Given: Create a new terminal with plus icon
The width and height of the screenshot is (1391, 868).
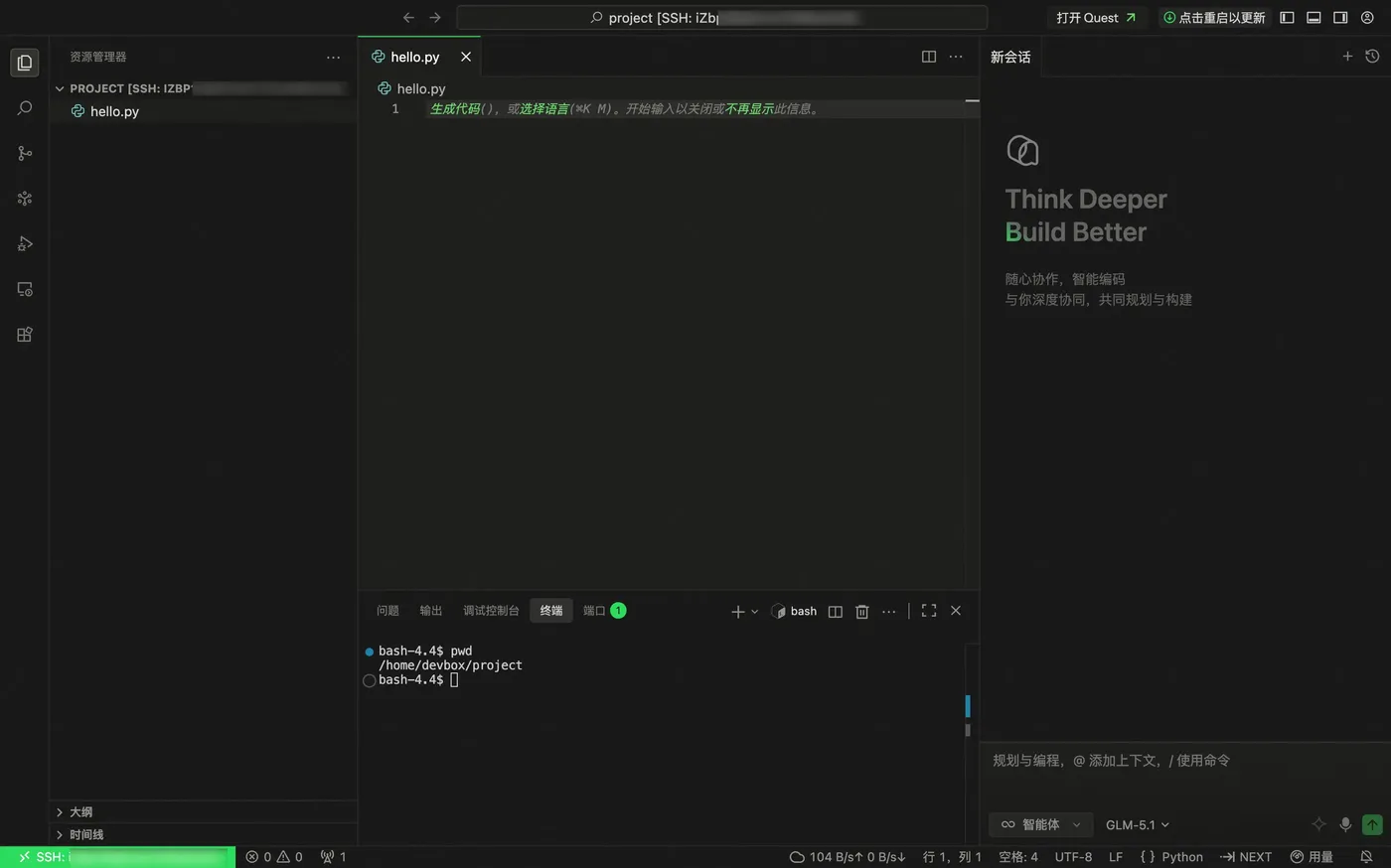Looking at the screenshot, I should click(738, 612).
